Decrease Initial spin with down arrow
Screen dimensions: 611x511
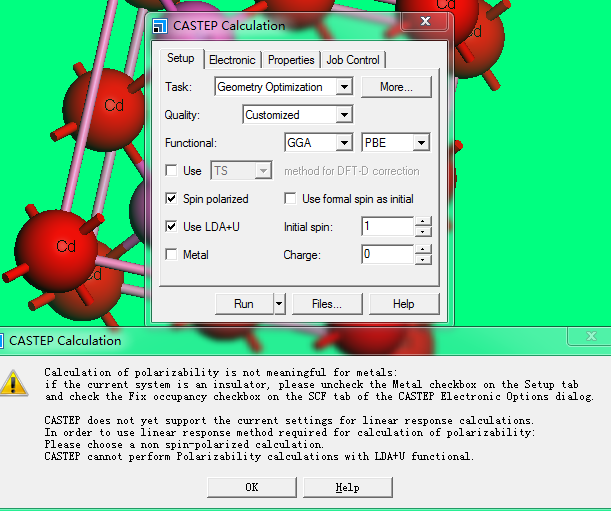(x=423, y=232)
